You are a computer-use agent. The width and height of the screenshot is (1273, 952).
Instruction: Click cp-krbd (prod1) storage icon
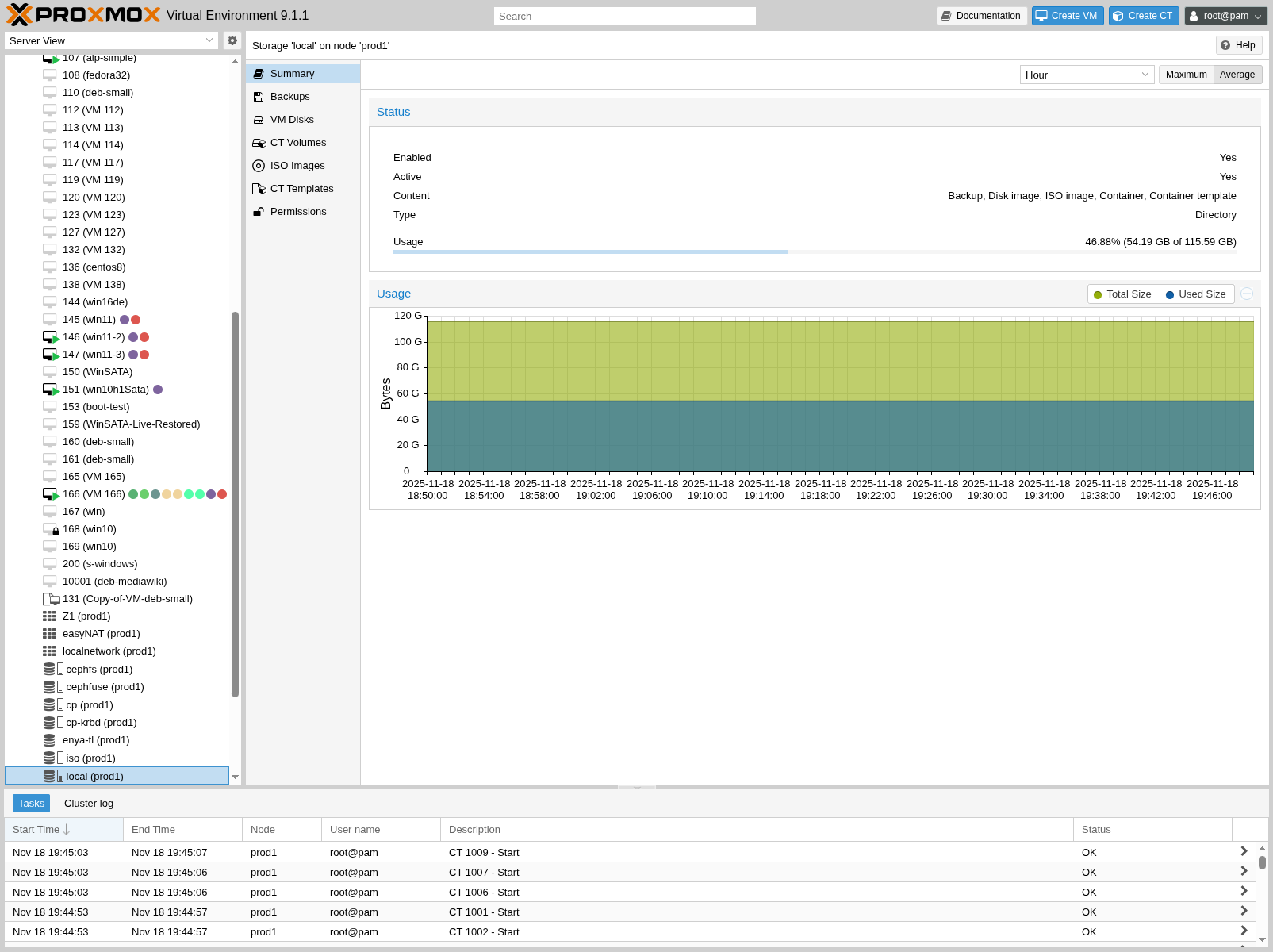(x=49, y=723)
